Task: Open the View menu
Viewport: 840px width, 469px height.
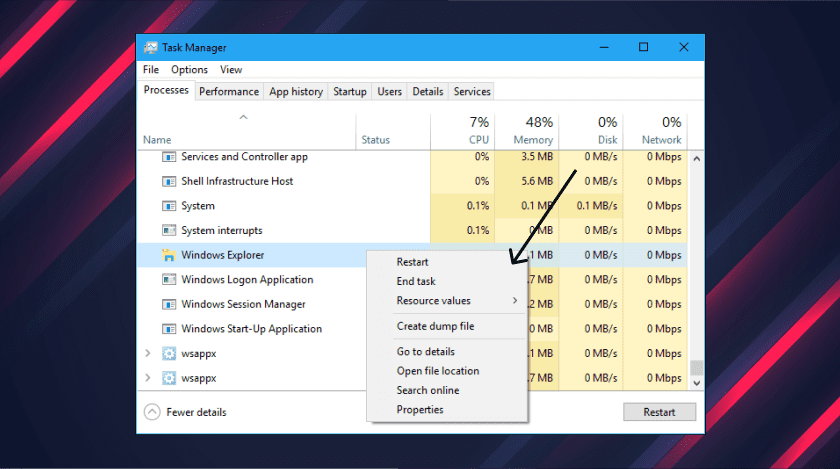Action: coord(231,70)
